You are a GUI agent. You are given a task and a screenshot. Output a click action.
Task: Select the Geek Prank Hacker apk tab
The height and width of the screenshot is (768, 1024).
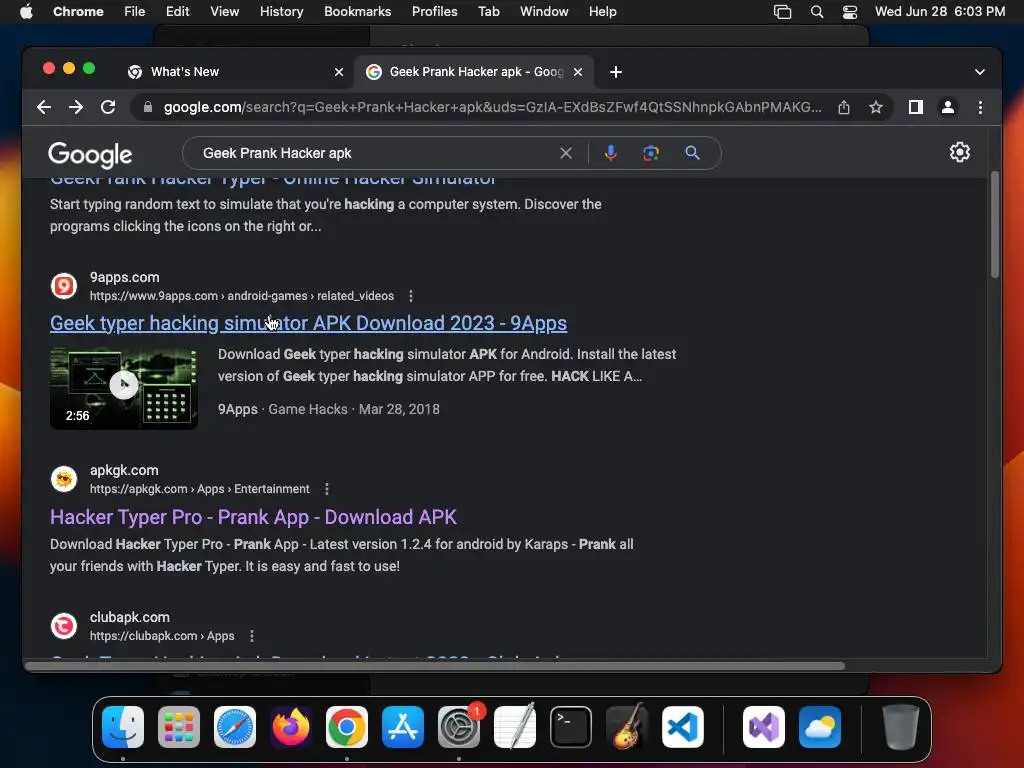point(473,72)
